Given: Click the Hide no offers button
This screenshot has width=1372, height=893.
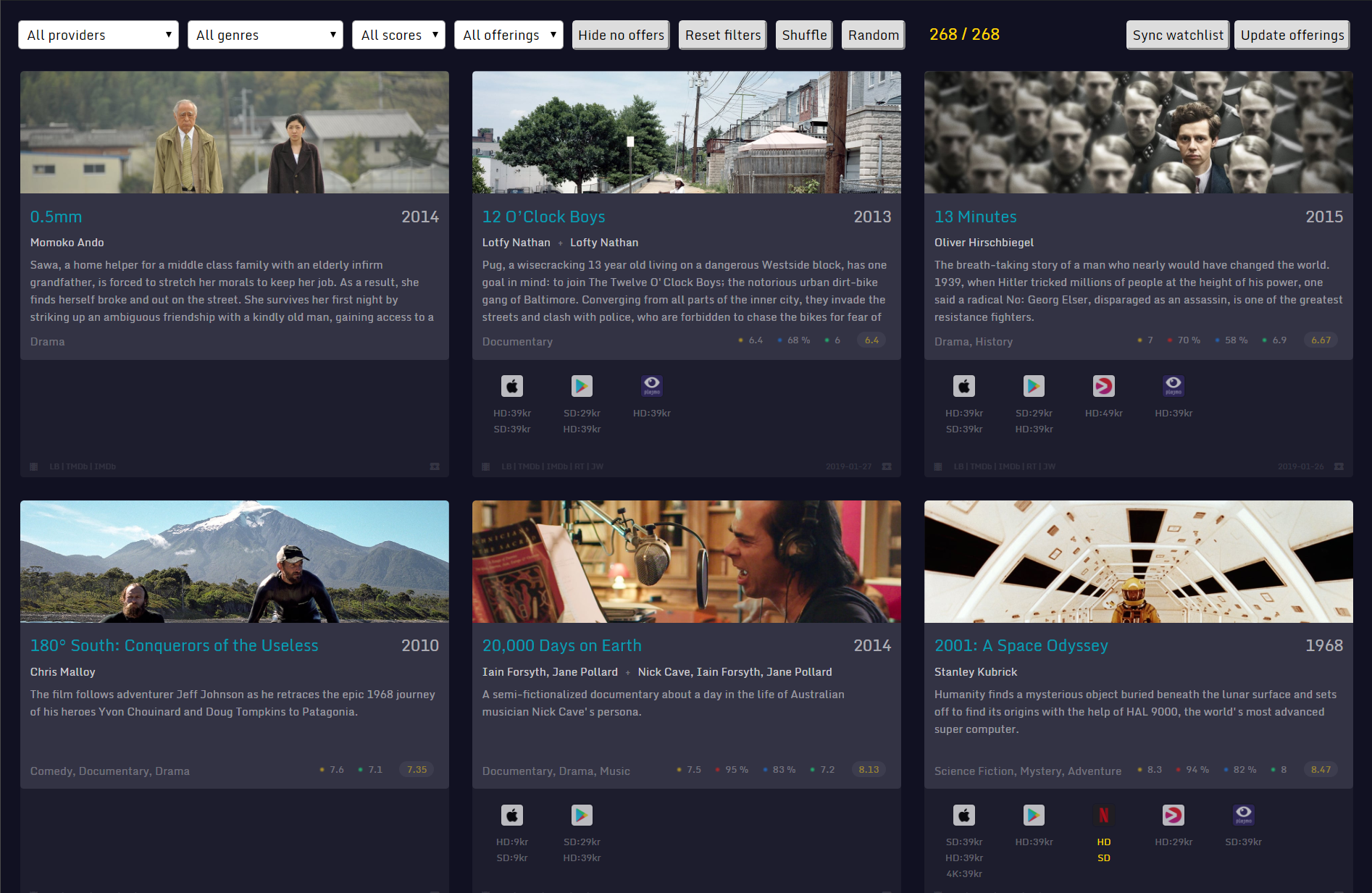Looking at the screenshot, I should 621,35.
